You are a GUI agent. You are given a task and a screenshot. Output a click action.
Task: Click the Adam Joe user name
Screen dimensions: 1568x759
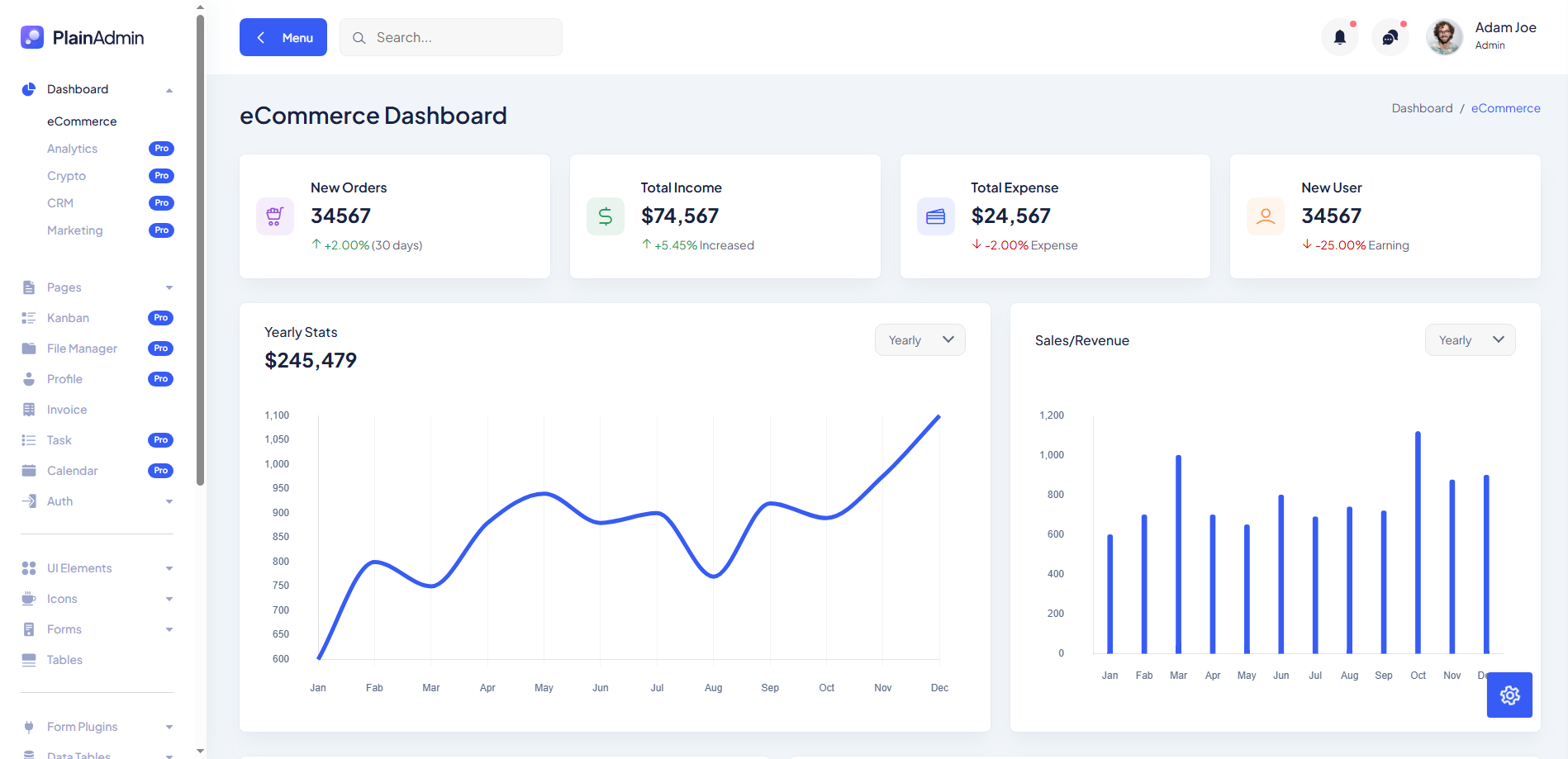coord(1505,27)
